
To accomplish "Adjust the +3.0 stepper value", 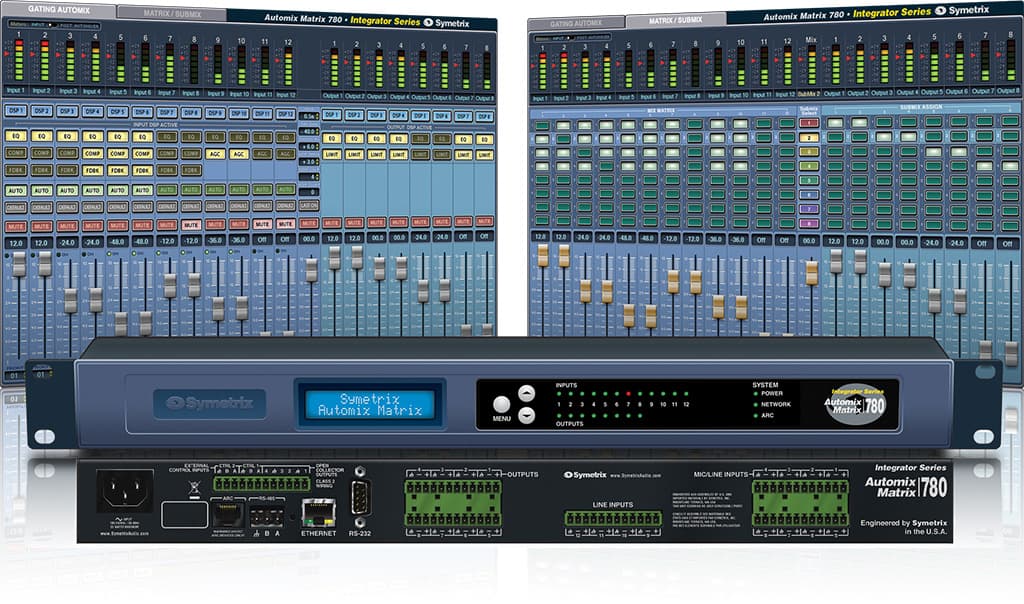I will (x=309, y=162).
